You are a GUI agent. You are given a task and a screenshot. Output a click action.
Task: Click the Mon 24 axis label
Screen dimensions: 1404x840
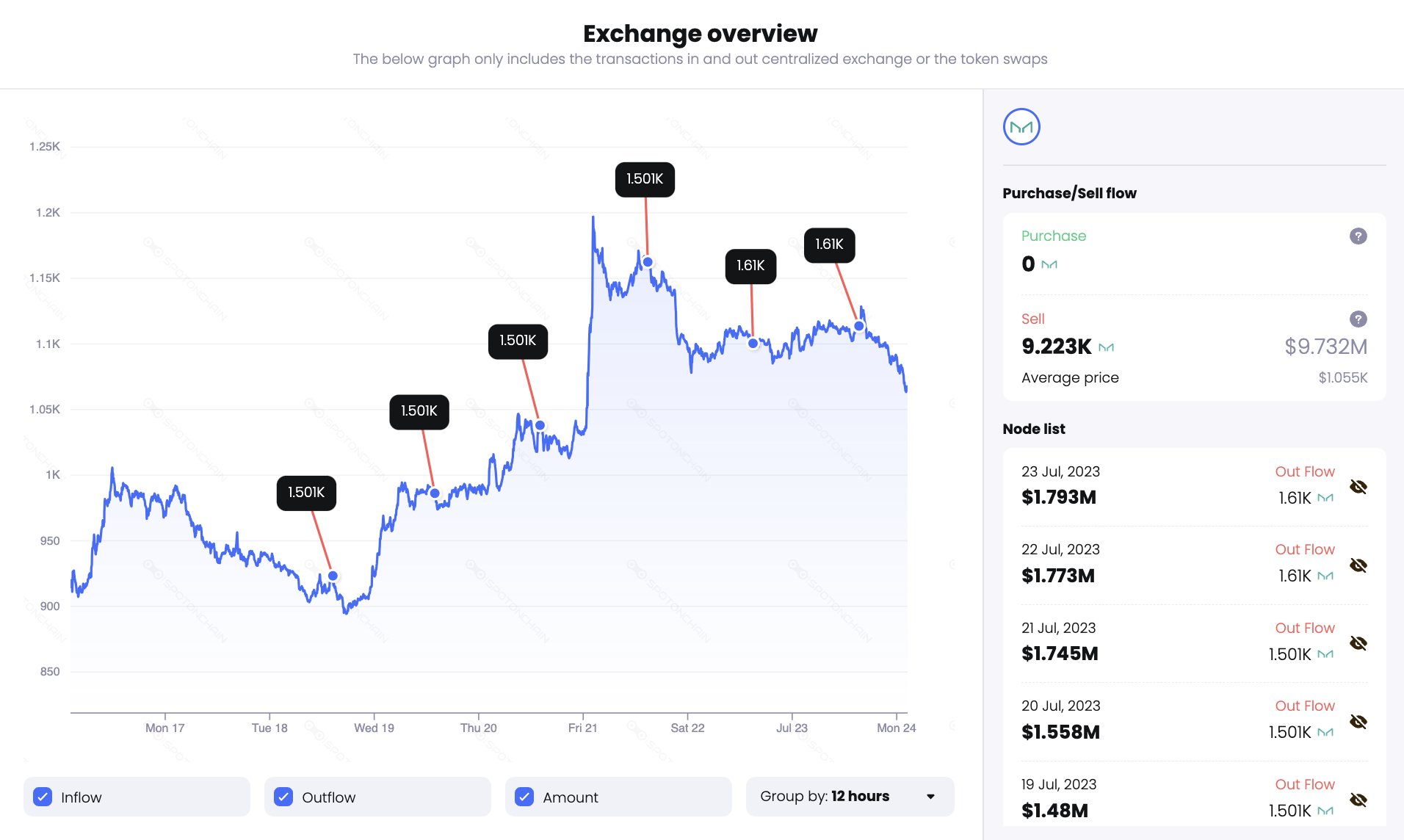pos(896,728)
